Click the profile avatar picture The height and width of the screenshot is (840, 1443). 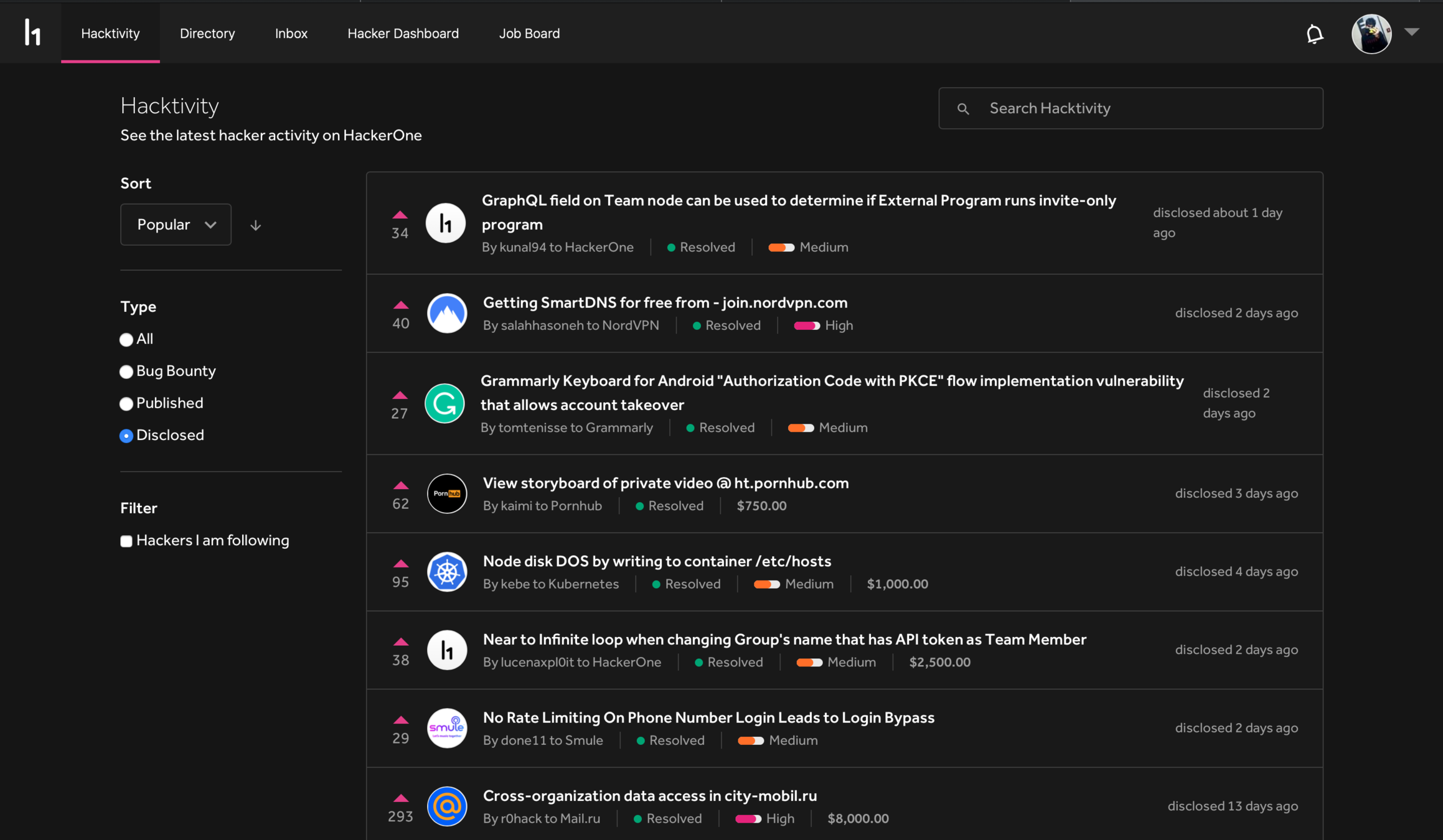coord(1371,34)
